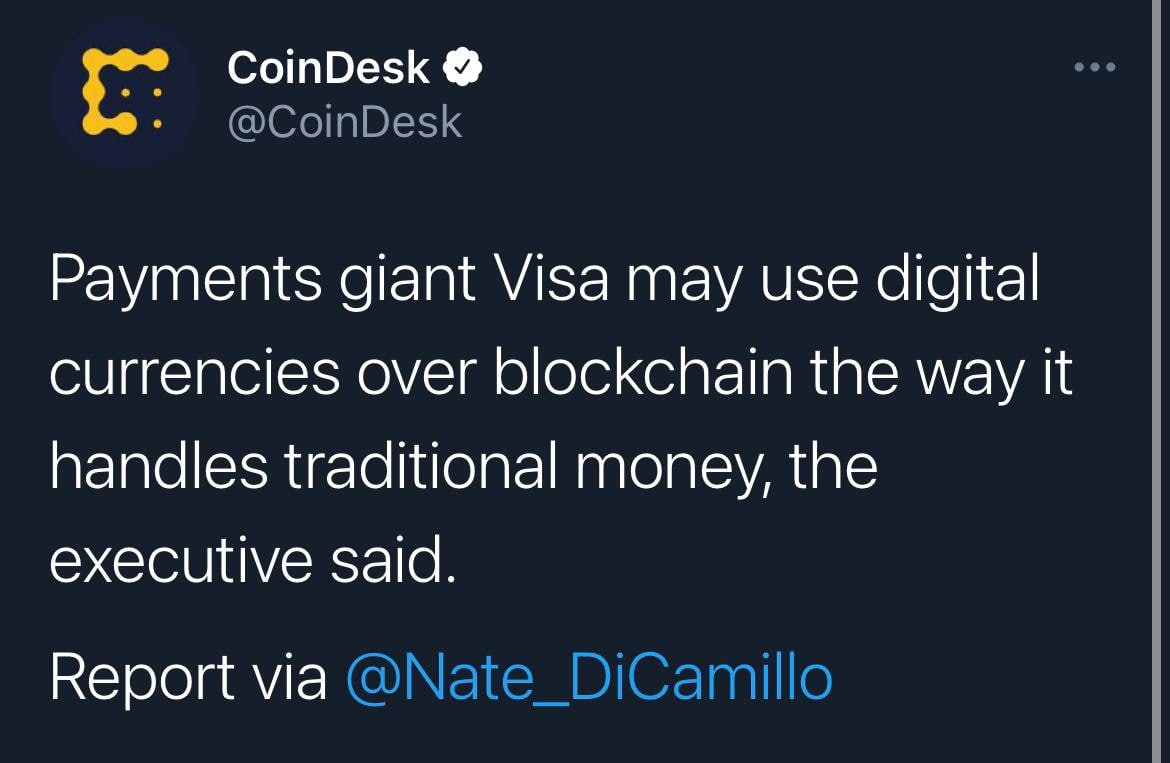Open the three-dot more options menu
This screenshot has width=1170, height=763.
tap(1095, 67)
